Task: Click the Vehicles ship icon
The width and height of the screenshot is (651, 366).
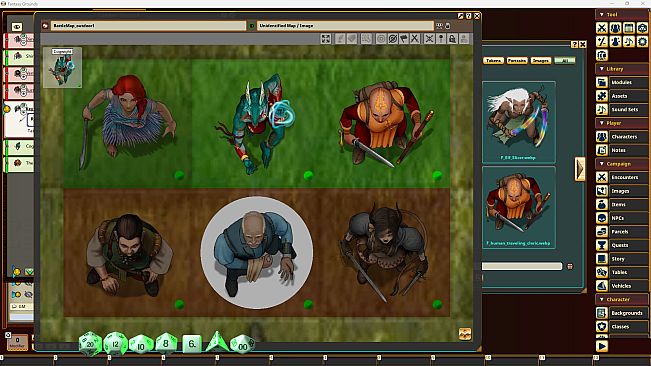Action: pos(602,286)
